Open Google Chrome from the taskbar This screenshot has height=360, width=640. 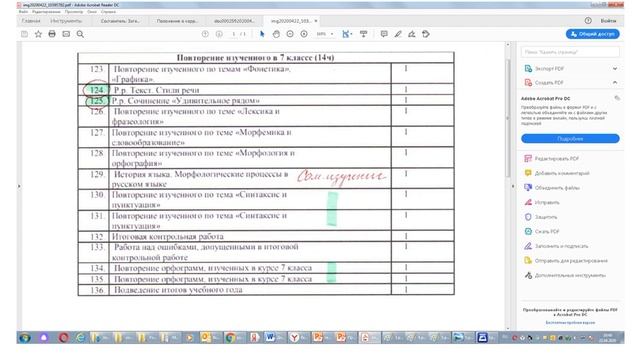tap(230, 338)
